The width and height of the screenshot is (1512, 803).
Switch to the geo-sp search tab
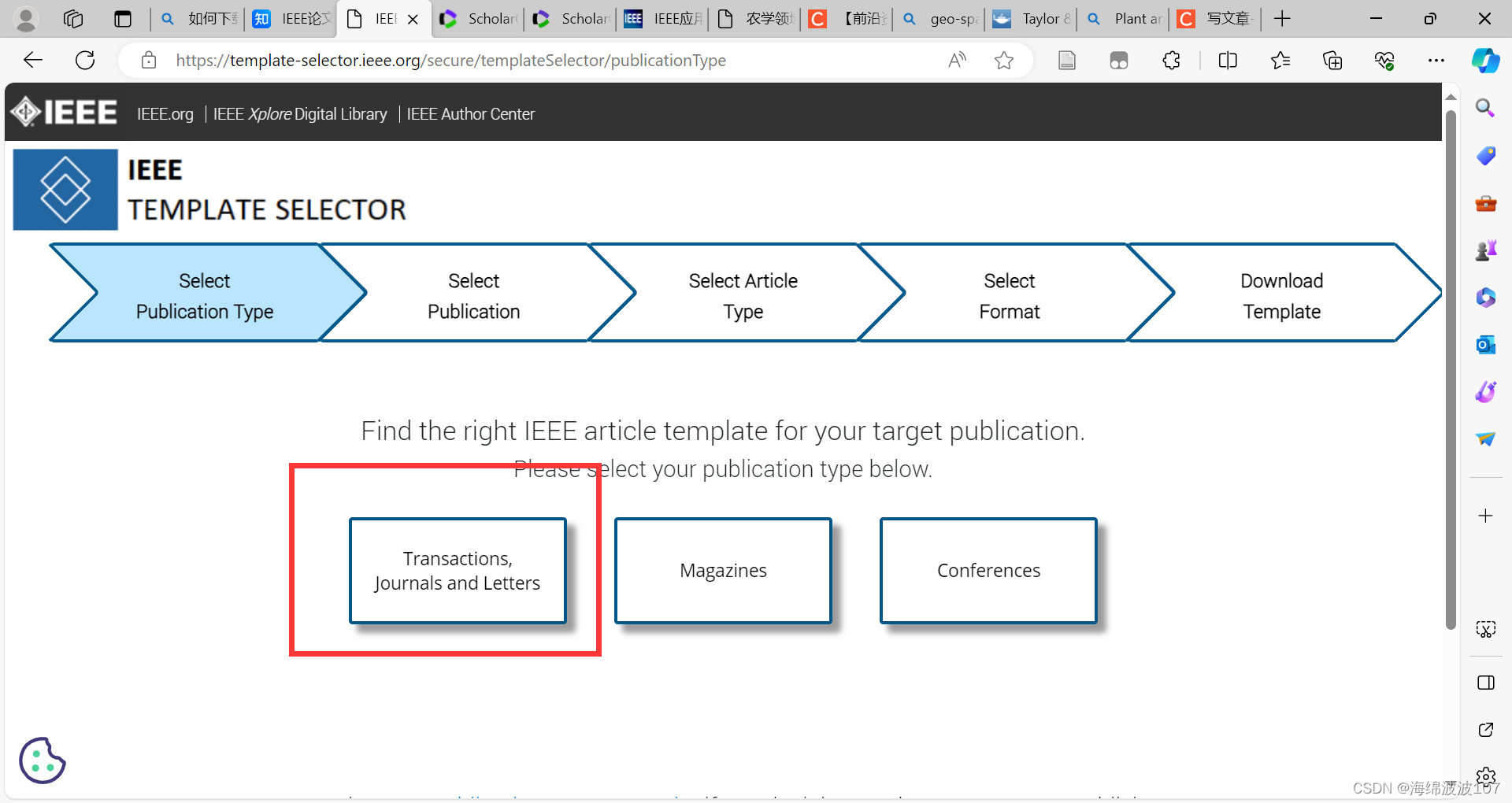point(940,19)
